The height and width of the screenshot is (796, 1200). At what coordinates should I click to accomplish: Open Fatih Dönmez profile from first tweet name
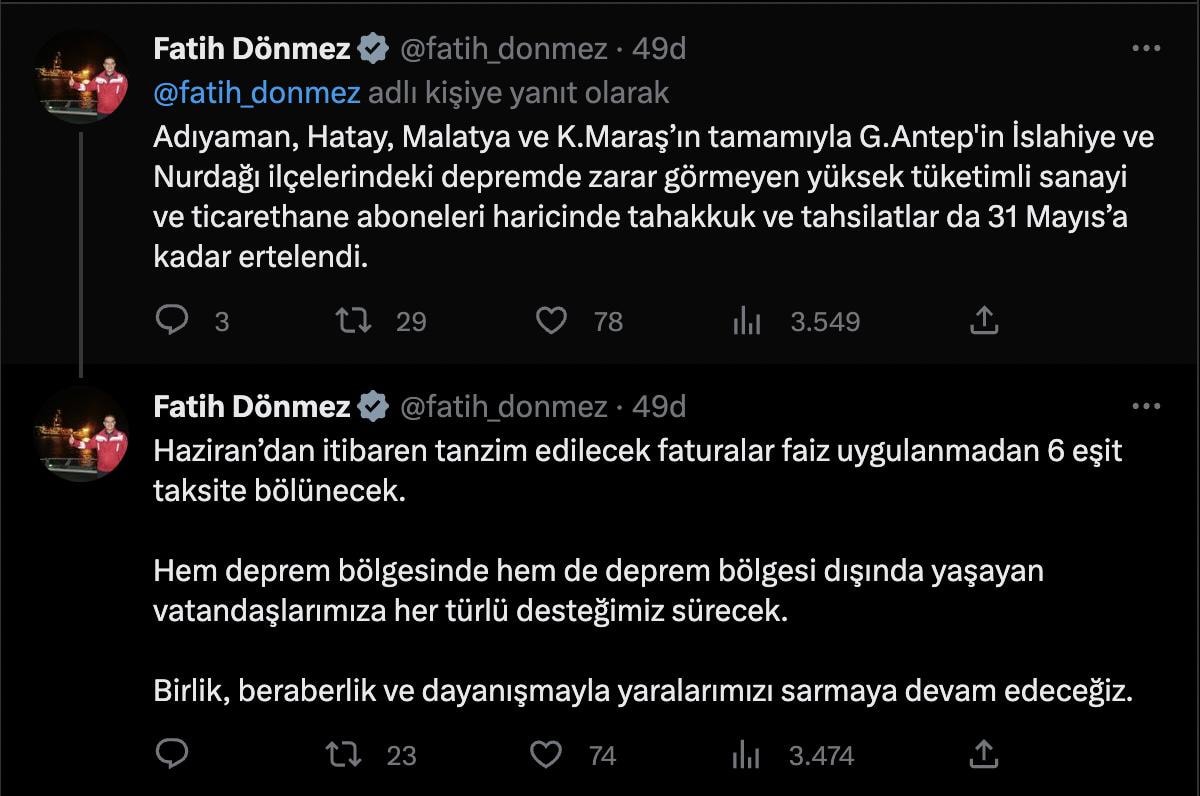[x=251, y=48]
